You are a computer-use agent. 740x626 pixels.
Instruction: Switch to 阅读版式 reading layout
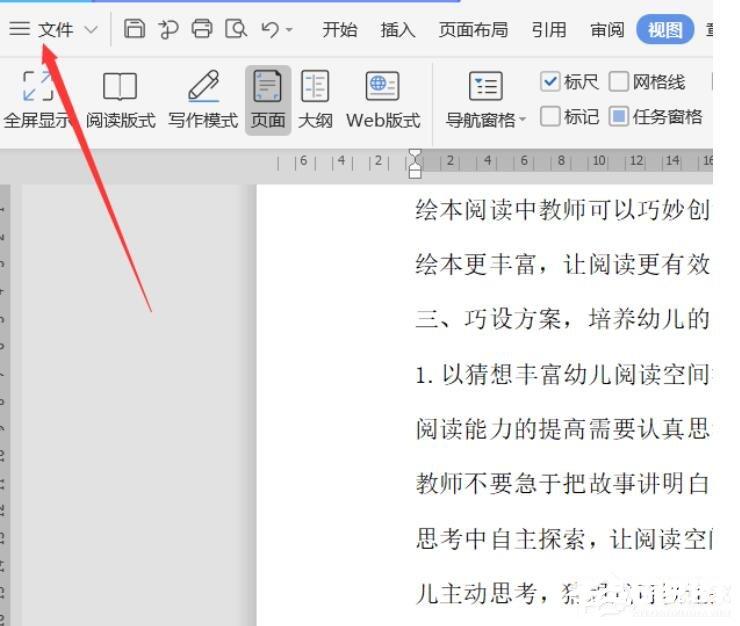(x=120, y=100)
